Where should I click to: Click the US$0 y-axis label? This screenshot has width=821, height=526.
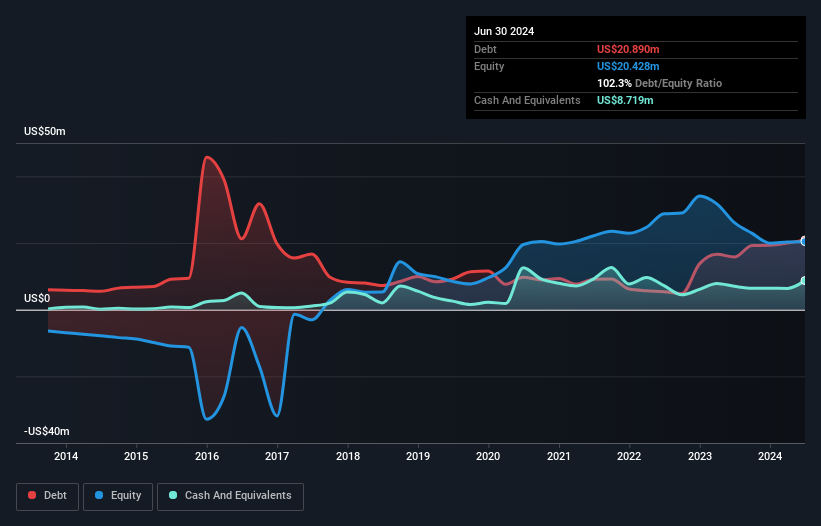[x=37, y=298]
